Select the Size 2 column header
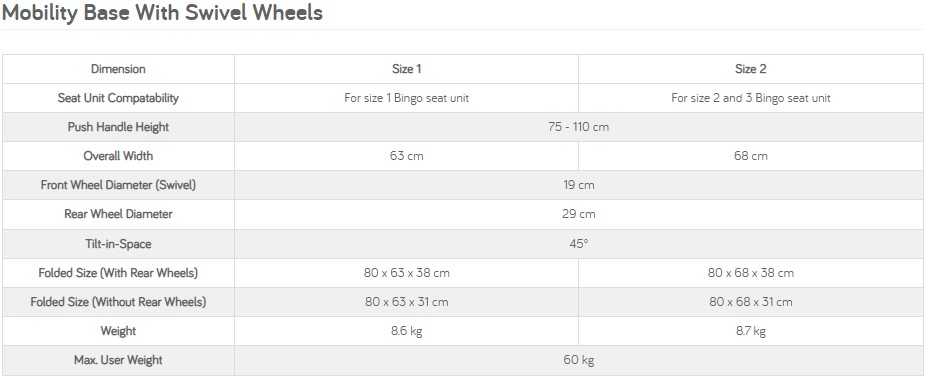This screenshot has width=927, height=381. coord(750,69)
